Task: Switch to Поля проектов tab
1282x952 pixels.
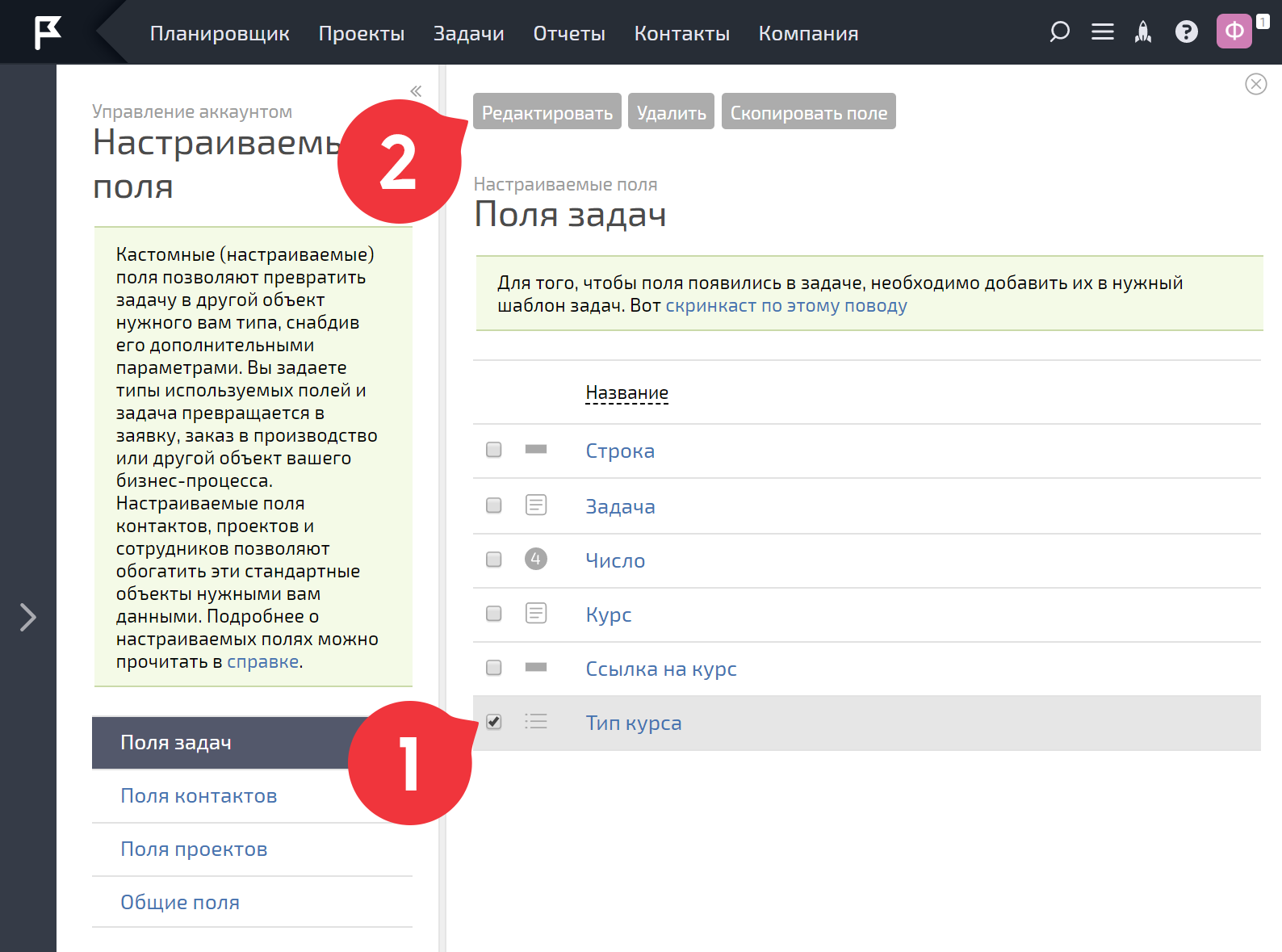Action: click(194, 849)
